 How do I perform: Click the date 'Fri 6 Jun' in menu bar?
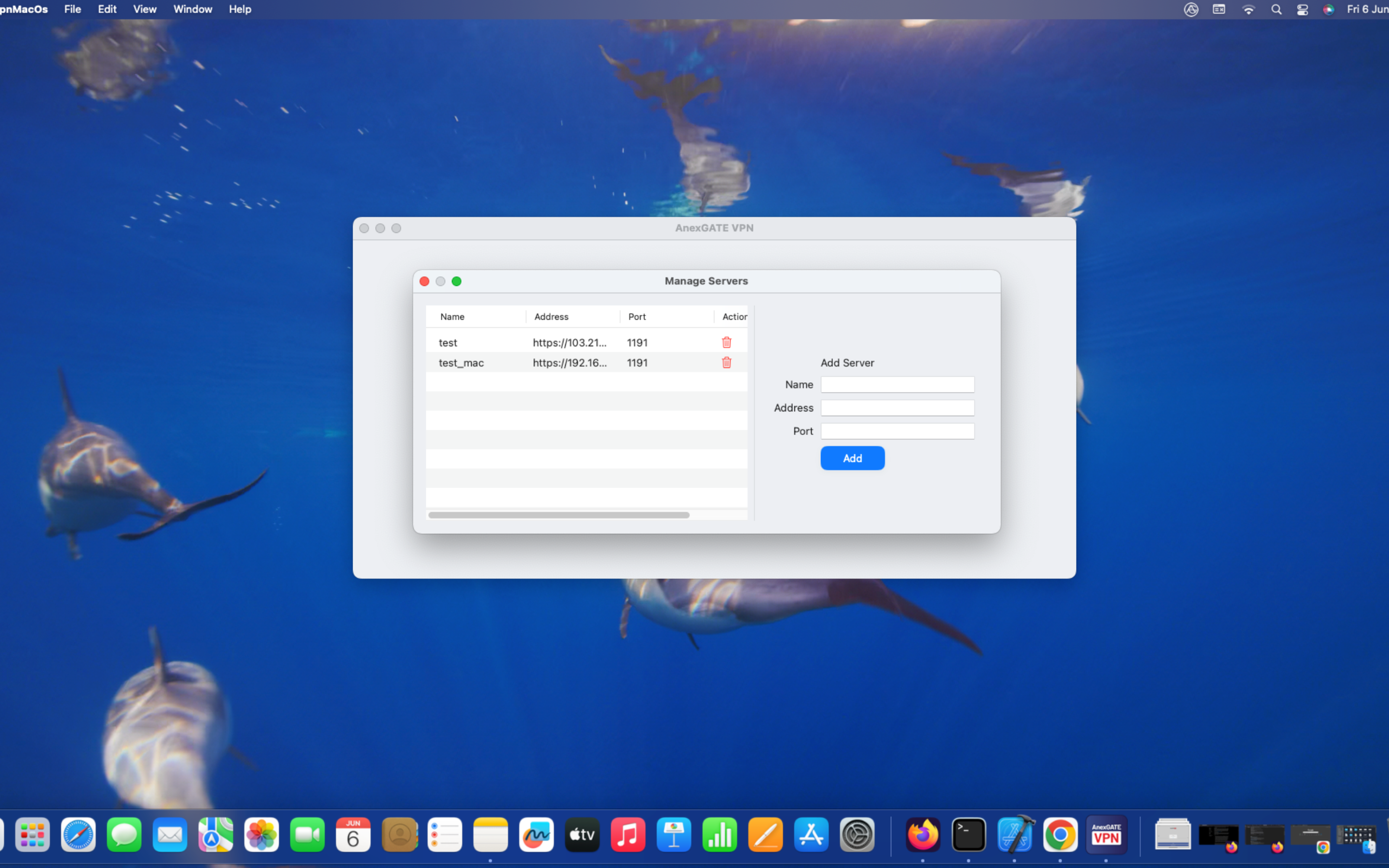point(1367,9)
